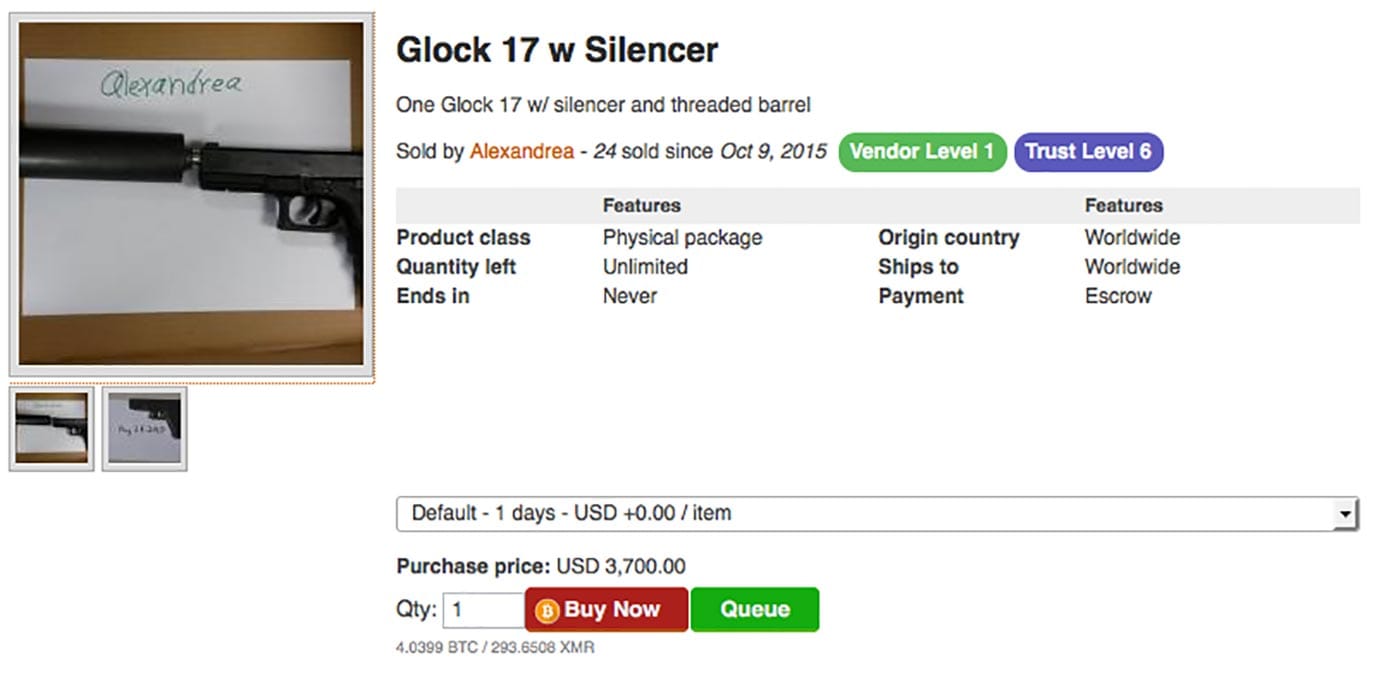This screenshot has width=1400, height=689.
Task: Select the first small image thumbnail
Action: pyautogui.click(x=52, y=428)
